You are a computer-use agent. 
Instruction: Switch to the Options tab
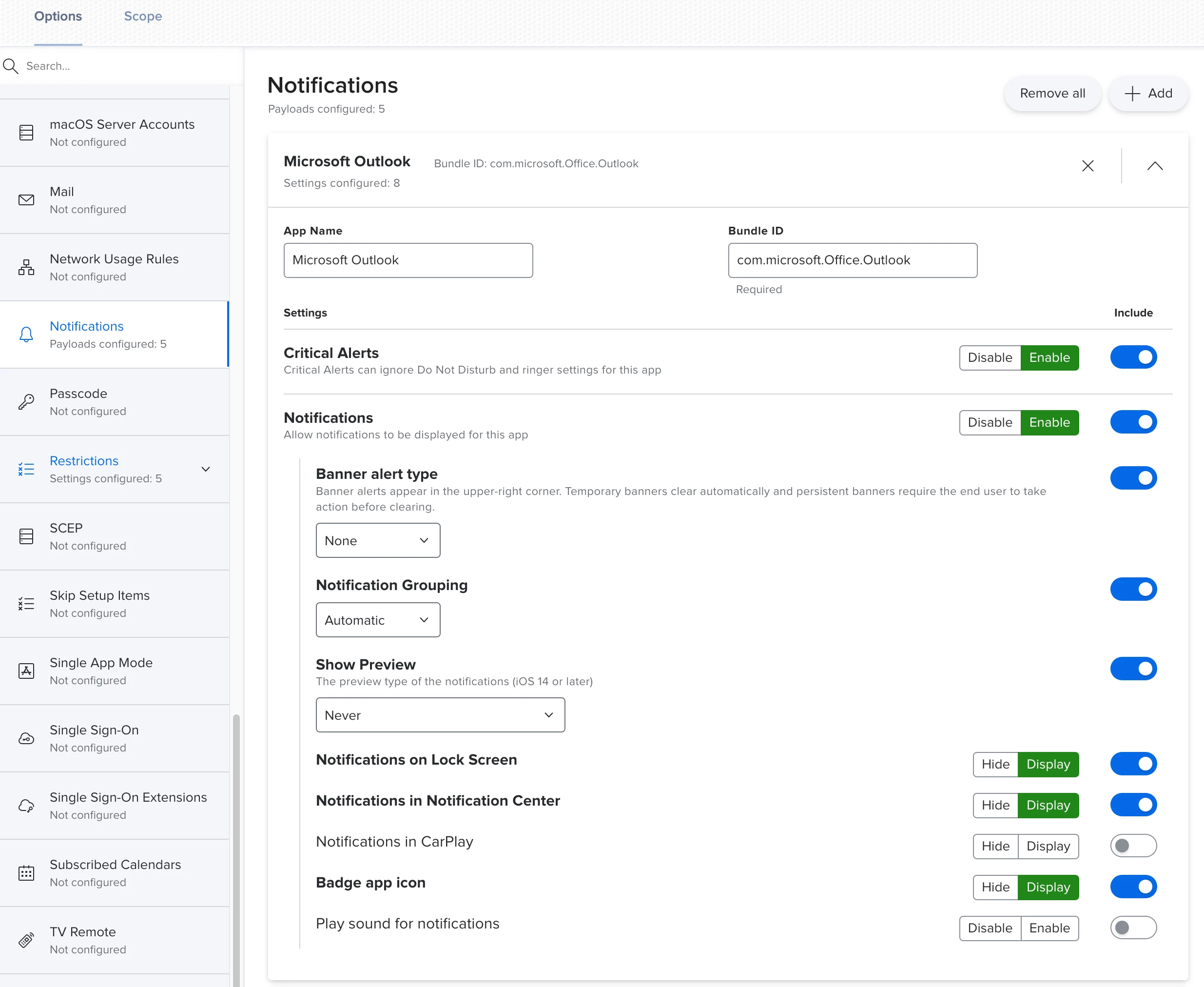click(58, 17)
